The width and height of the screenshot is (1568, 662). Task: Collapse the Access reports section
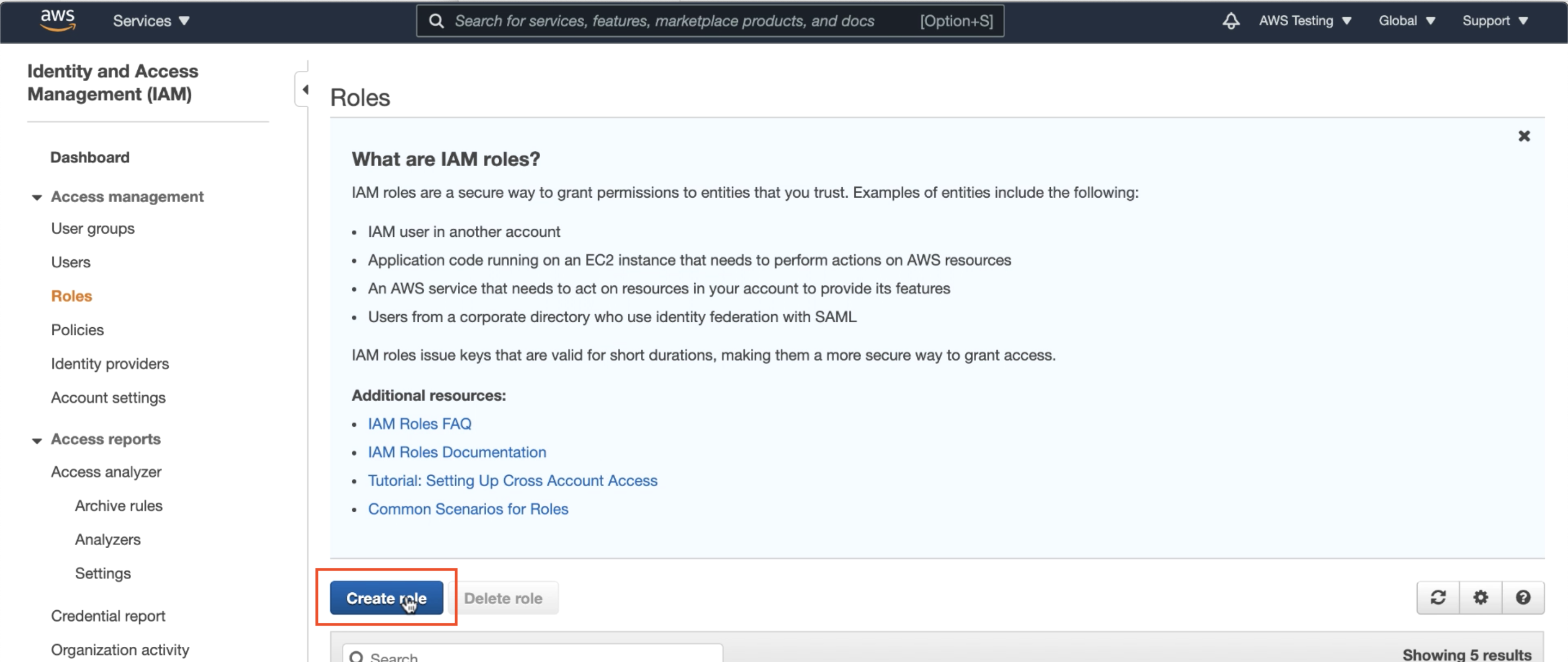[x=37, y=440]
